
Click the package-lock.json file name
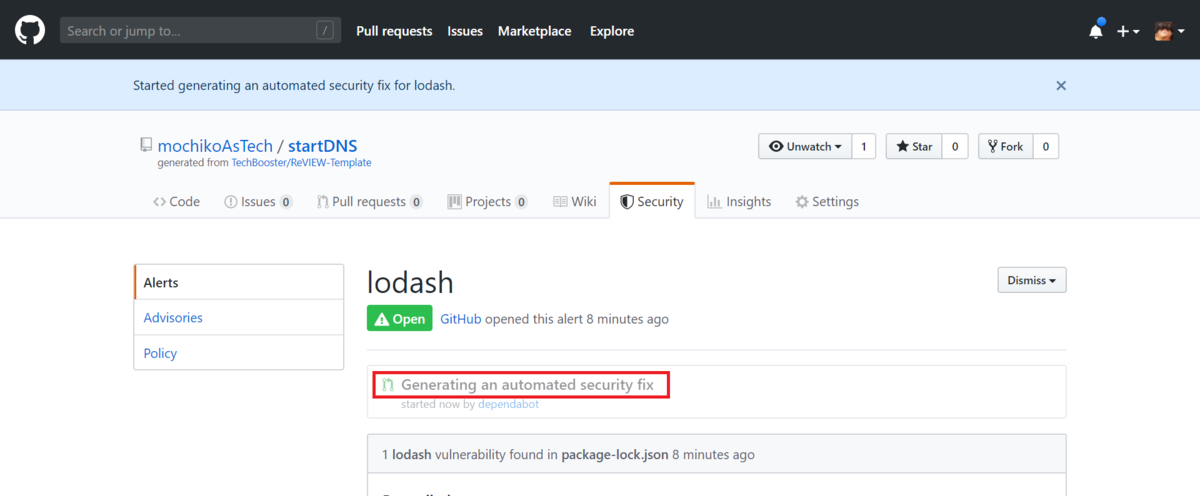point(615,454)
